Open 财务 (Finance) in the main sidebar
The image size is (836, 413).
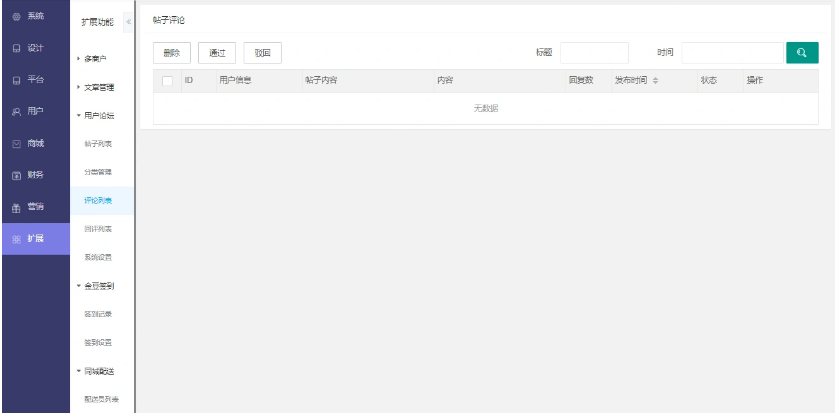35,175
